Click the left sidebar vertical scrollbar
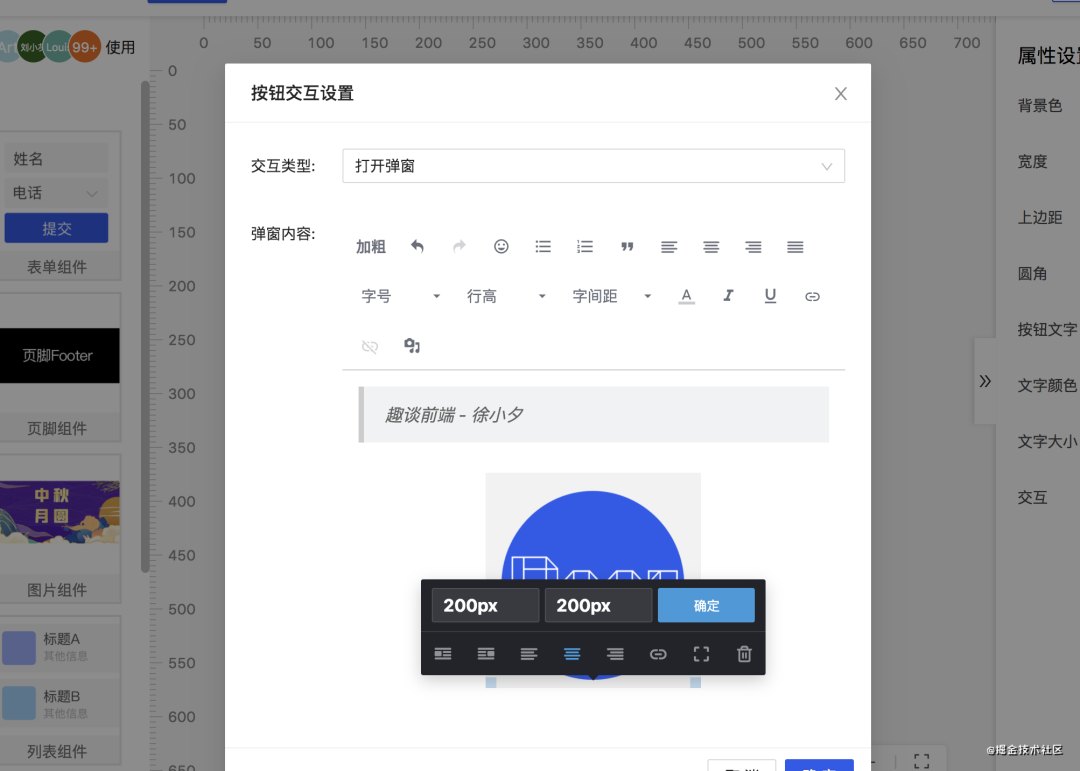Image resolution: width=1080 pixels, height=771 pixels. (x=145, y=327)
